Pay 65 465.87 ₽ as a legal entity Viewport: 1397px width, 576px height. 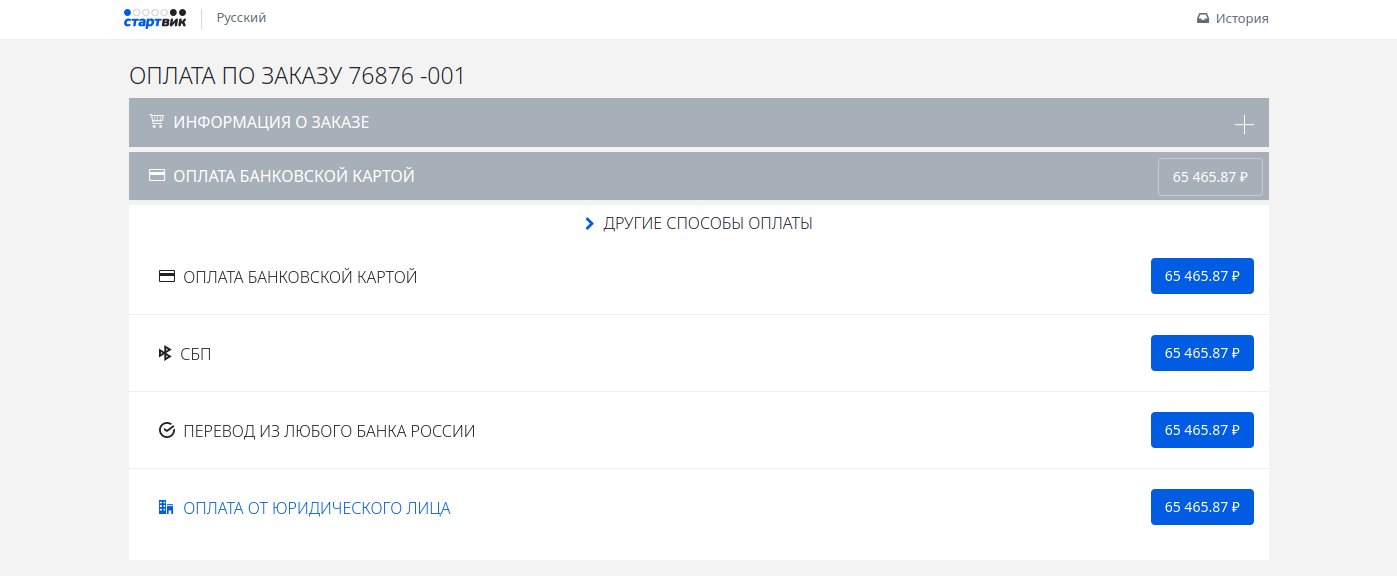(1202, 507)
